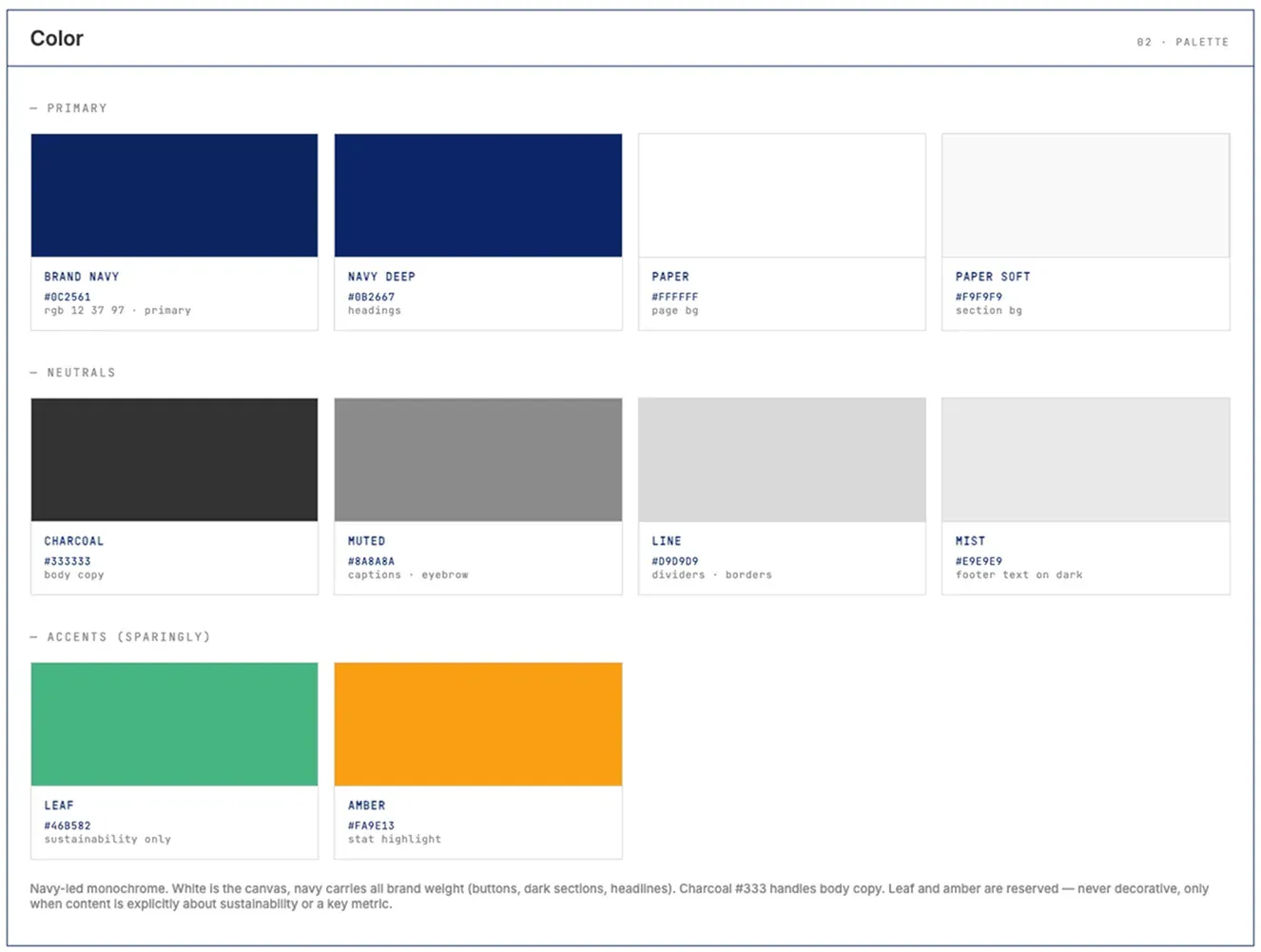Click the 'sustainability only' usage note
Image resolution: width=1261 pixels, height=952 pixels.
(x=107, y=839)
